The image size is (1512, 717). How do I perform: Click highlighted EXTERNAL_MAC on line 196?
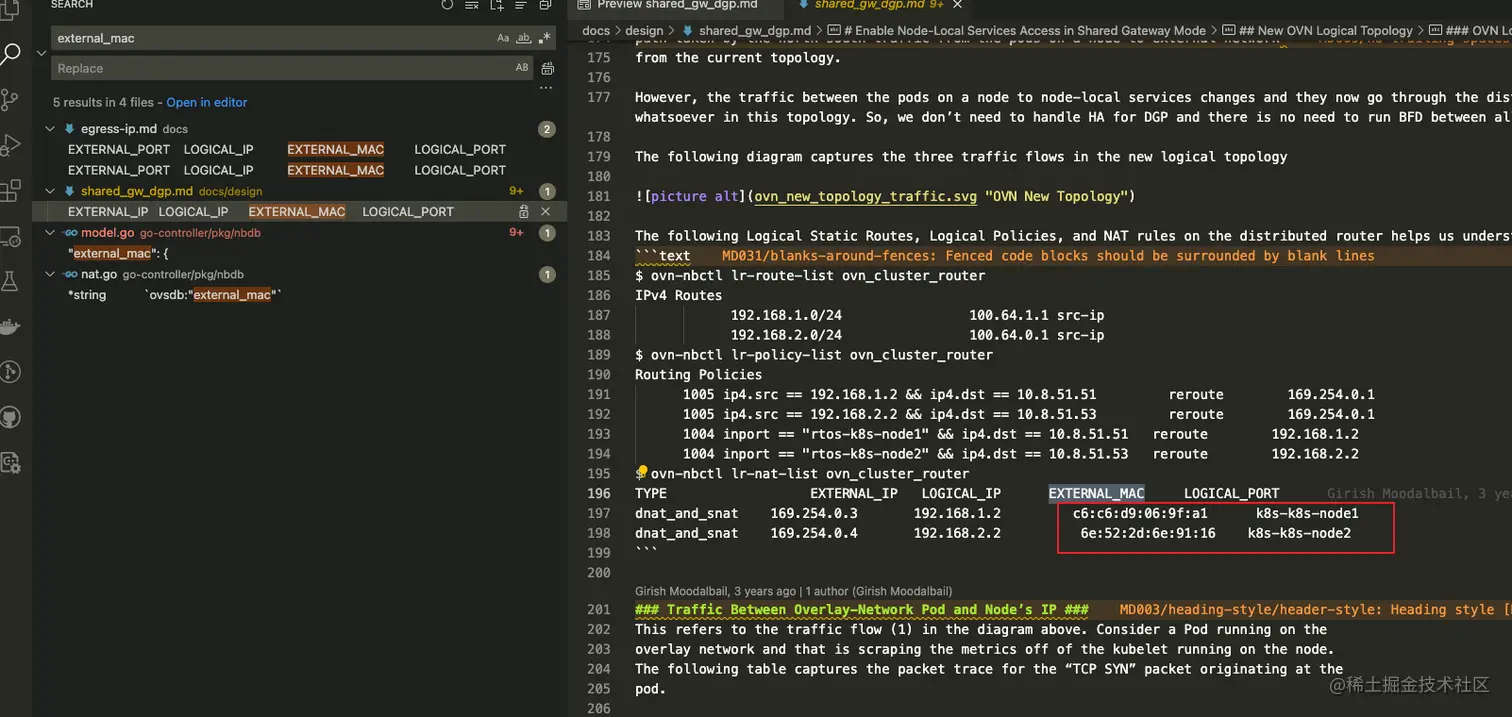[x=1096, y=493]
